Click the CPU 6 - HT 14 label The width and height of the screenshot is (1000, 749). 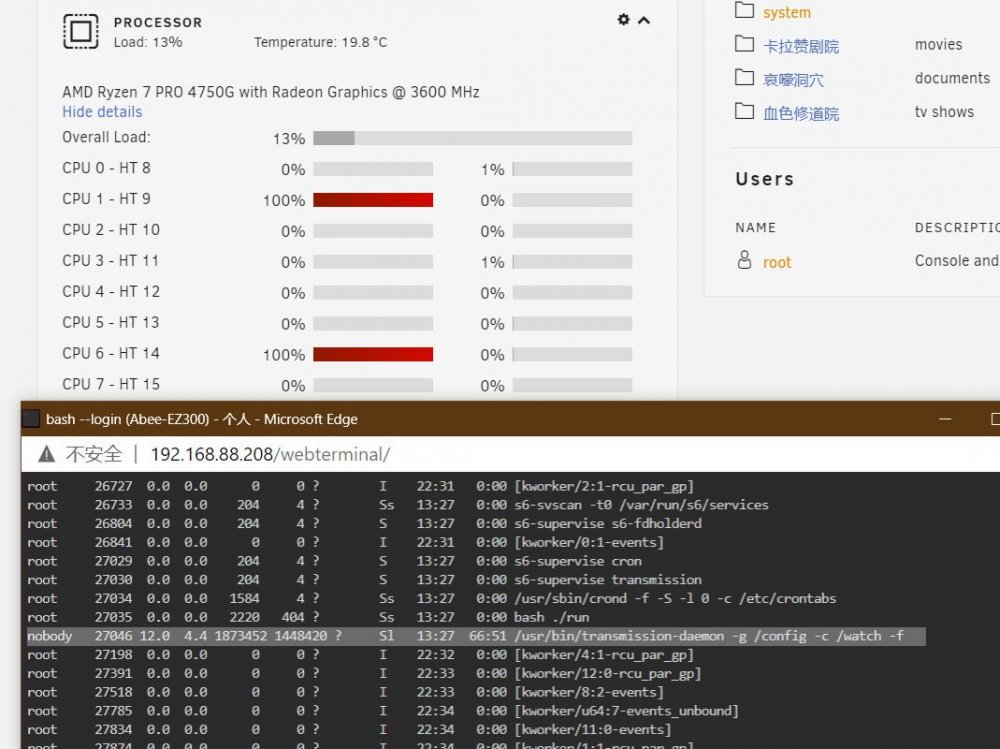coord(111,353)
